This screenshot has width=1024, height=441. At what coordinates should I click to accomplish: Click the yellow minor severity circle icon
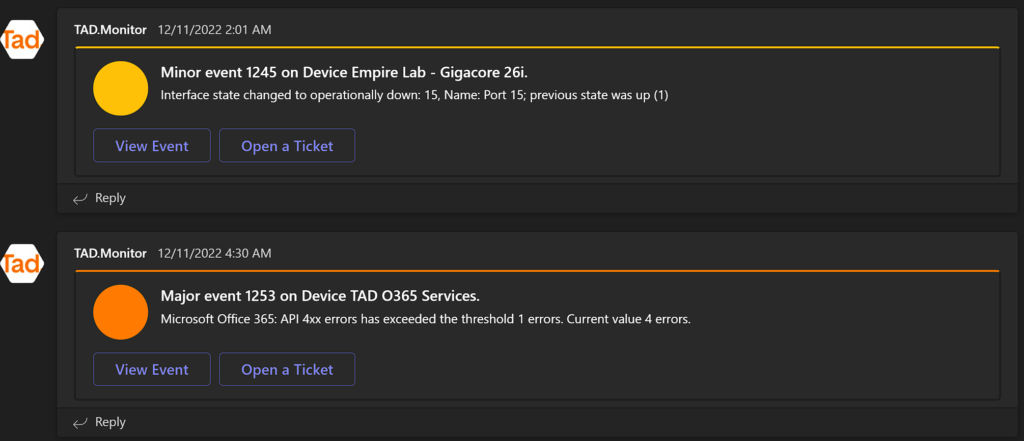[121, 89]
